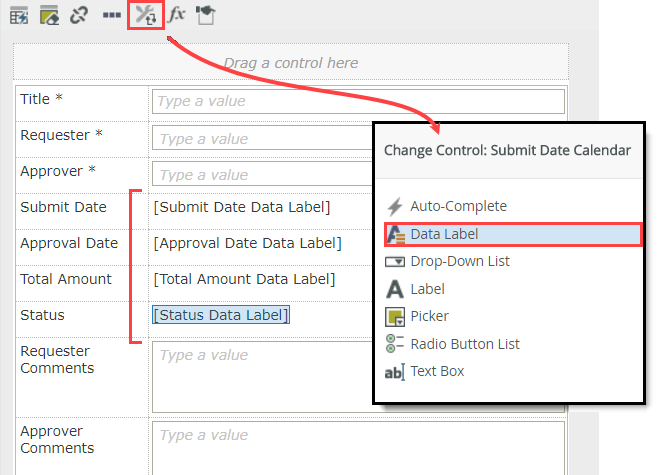This screenshot has height=475, width=658.
Task: Open the ellipsis more options icon
Action: pyautogui.click(x=112, y=16)
